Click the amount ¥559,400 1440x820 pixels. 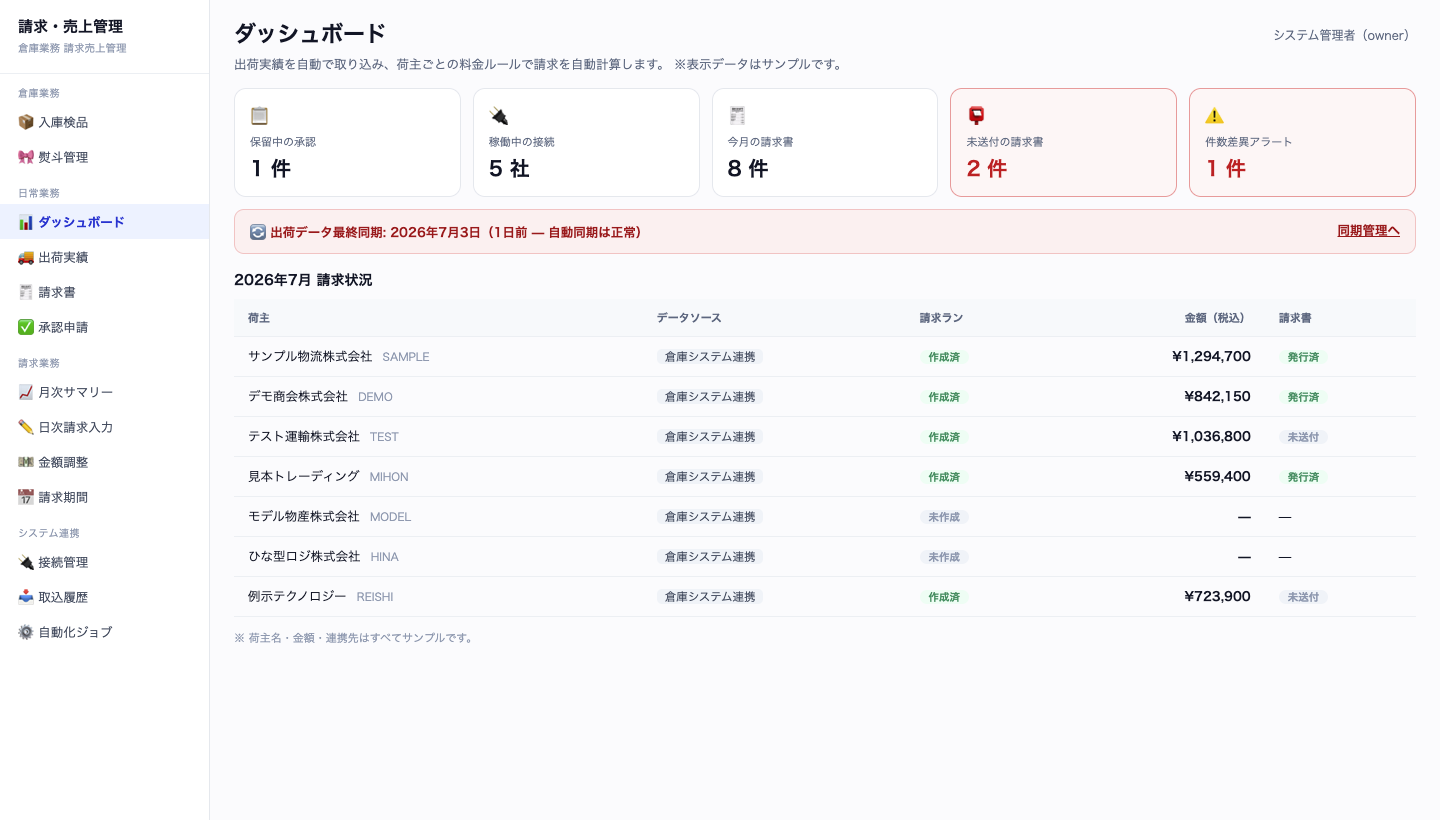pos(1217,476)
